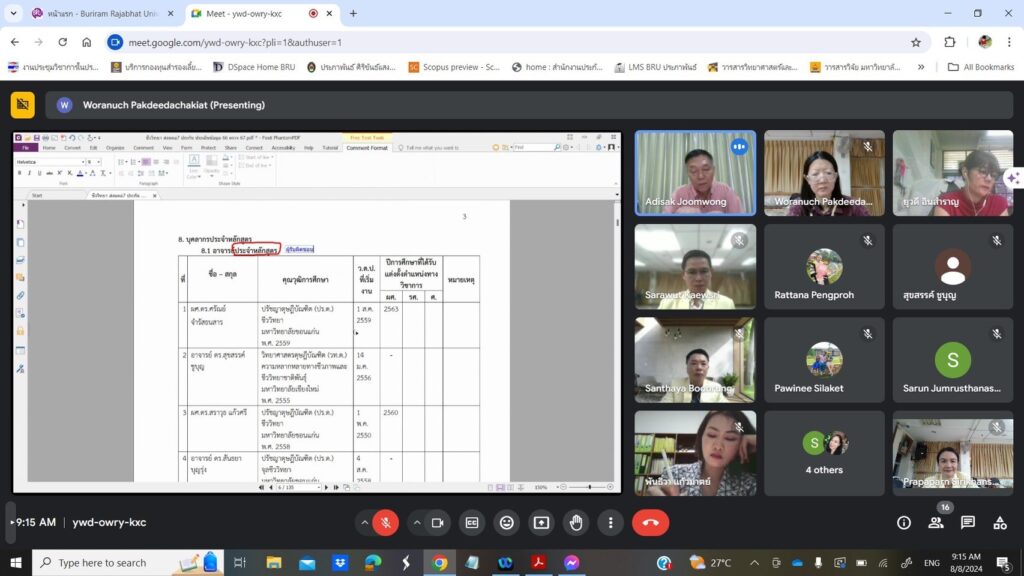Open Task View on the taskbar

(240, 562)
